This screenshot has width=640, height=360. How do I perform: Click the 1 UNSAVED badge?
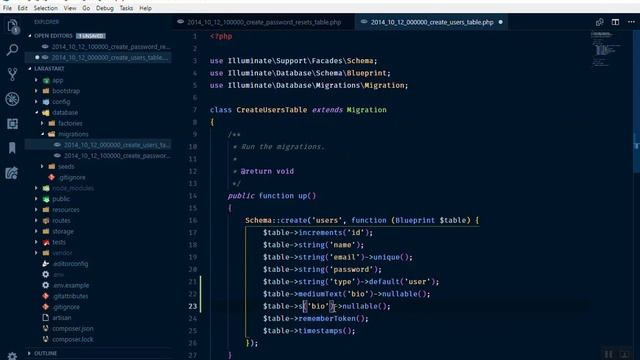[91, 36]
